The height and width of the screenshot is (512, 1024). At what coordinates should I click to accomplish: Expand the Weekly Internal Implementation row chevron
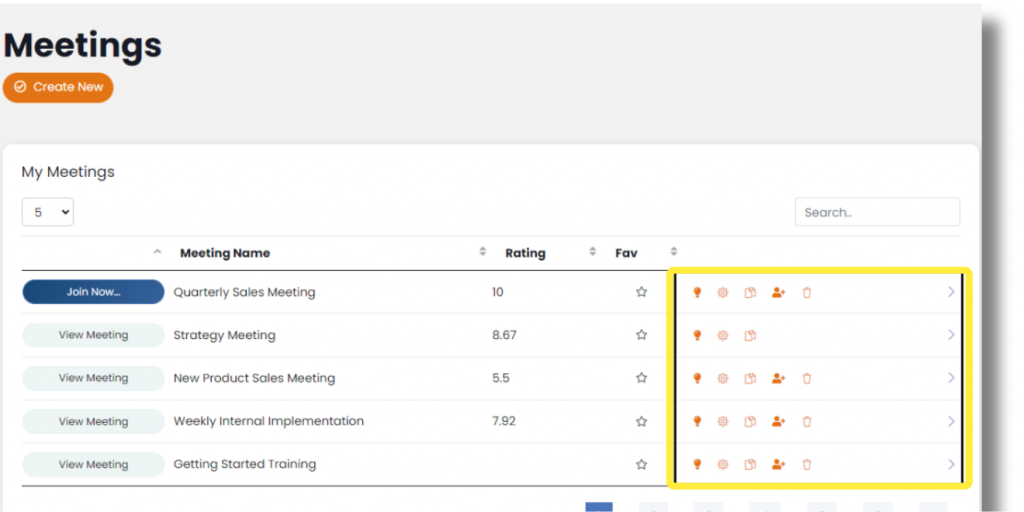[951, 422]
